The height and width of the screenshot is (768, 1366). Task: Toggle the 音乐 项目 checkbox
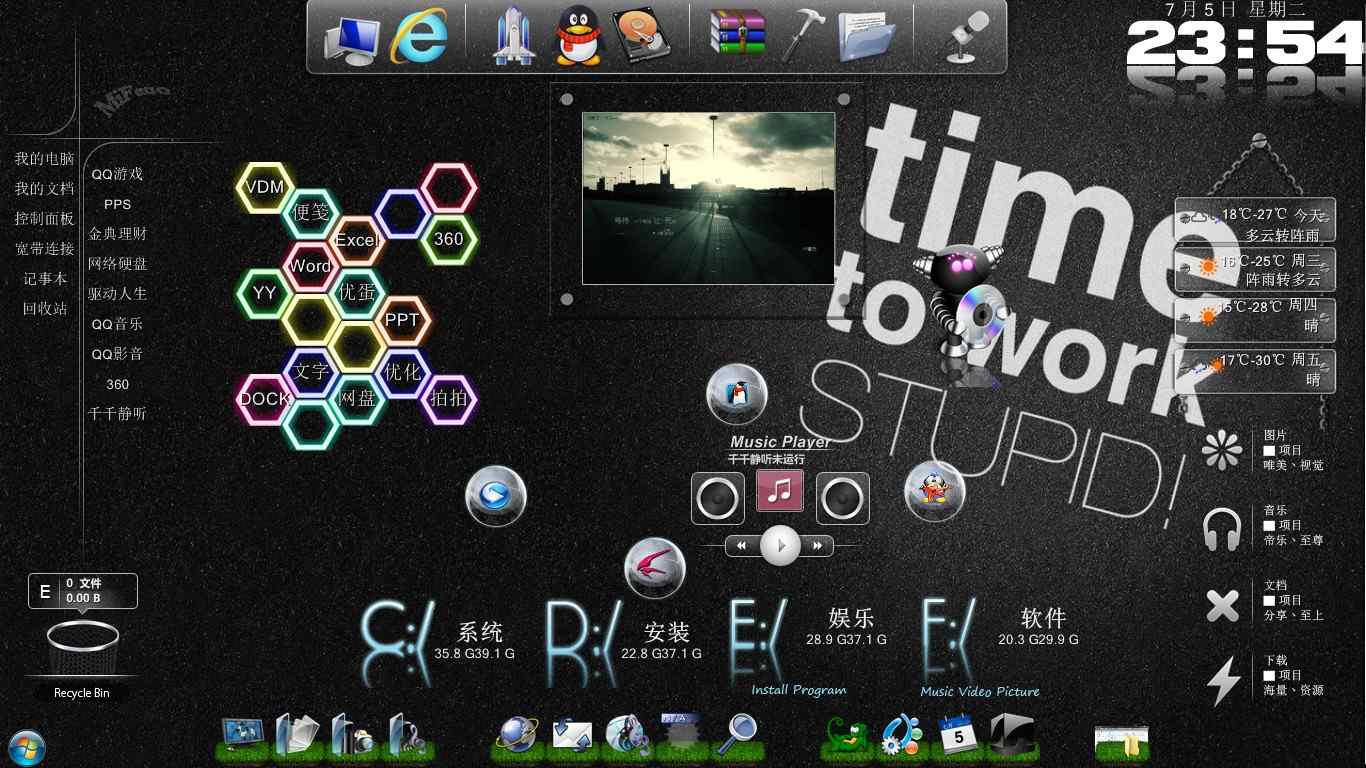click(1269, 526)
